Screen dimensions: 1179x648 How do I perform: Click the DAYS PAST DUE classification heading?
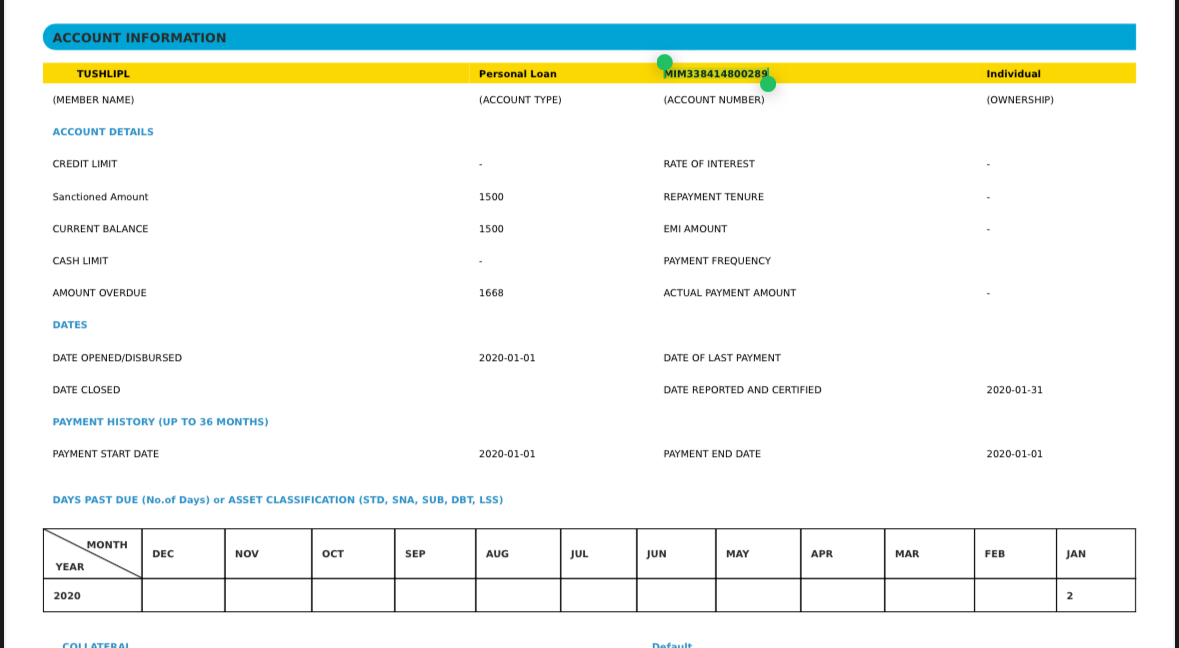coord(277,500)
